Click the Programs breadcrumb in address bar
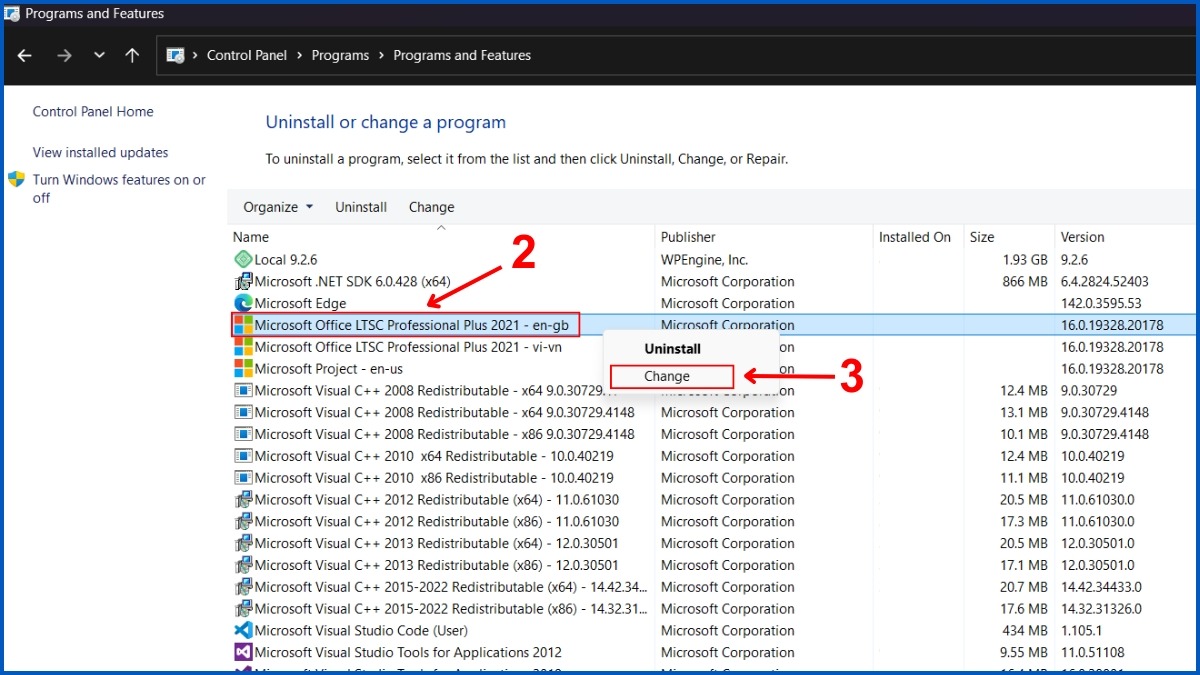The width and height of the screenshot is (1200, 675). (x=340, y=56)
